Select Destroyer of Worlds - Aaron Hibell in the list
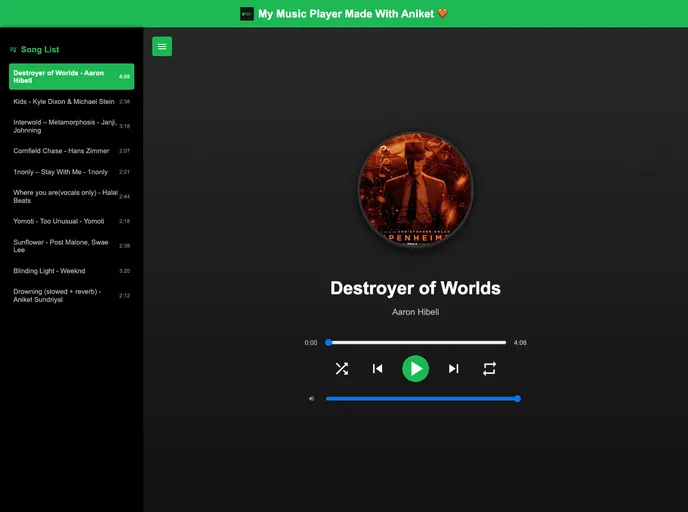The image size is (688, 512). click(72, 76)
